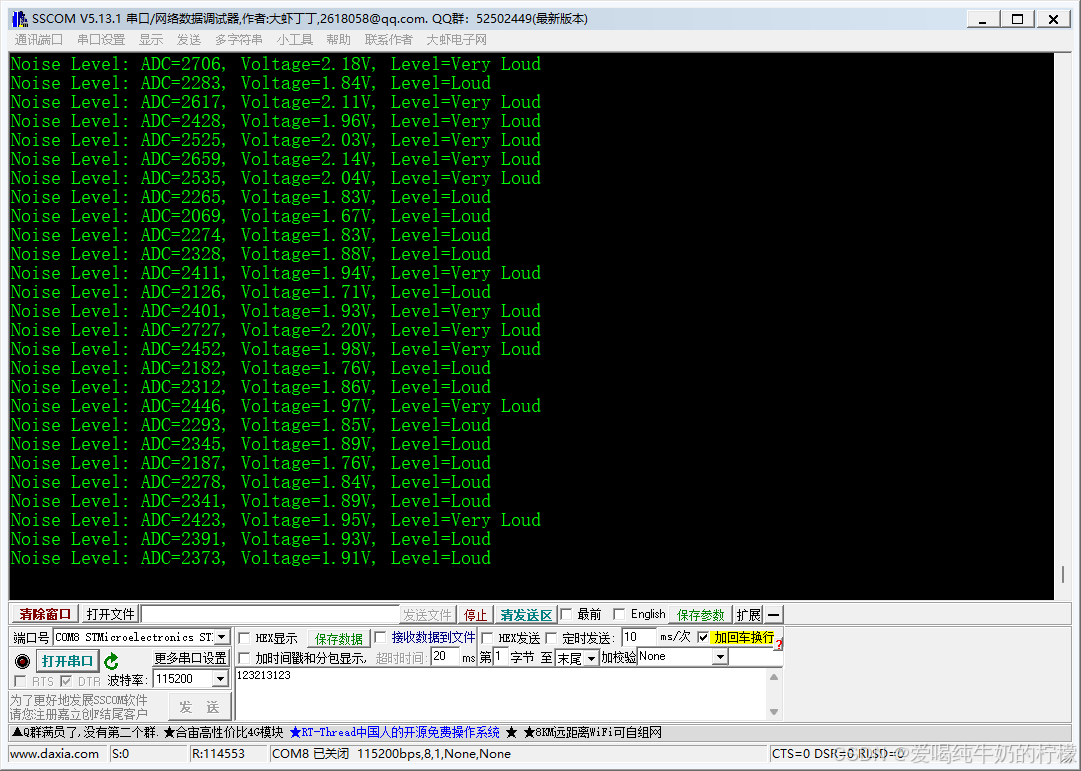This screenshot has width=1081, height=771.
Task: Toggle the HEX显示 checkbox
Action: (244, 639)
